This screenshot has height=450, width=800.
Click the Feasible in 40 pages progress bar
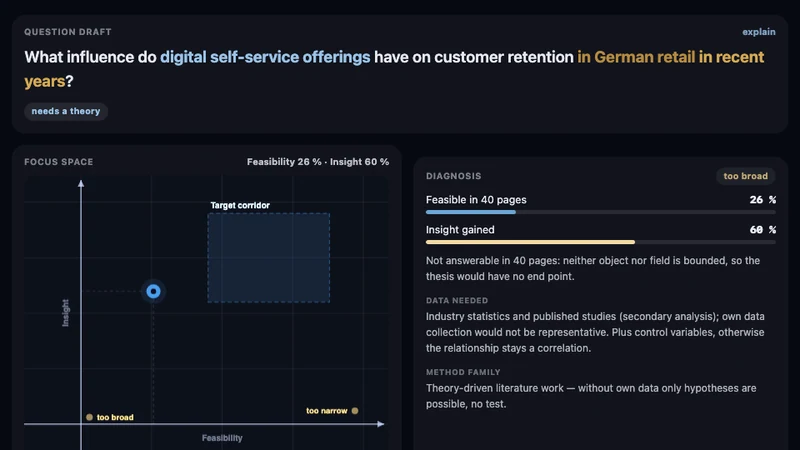pyautogui.click(x=601, y=212)
